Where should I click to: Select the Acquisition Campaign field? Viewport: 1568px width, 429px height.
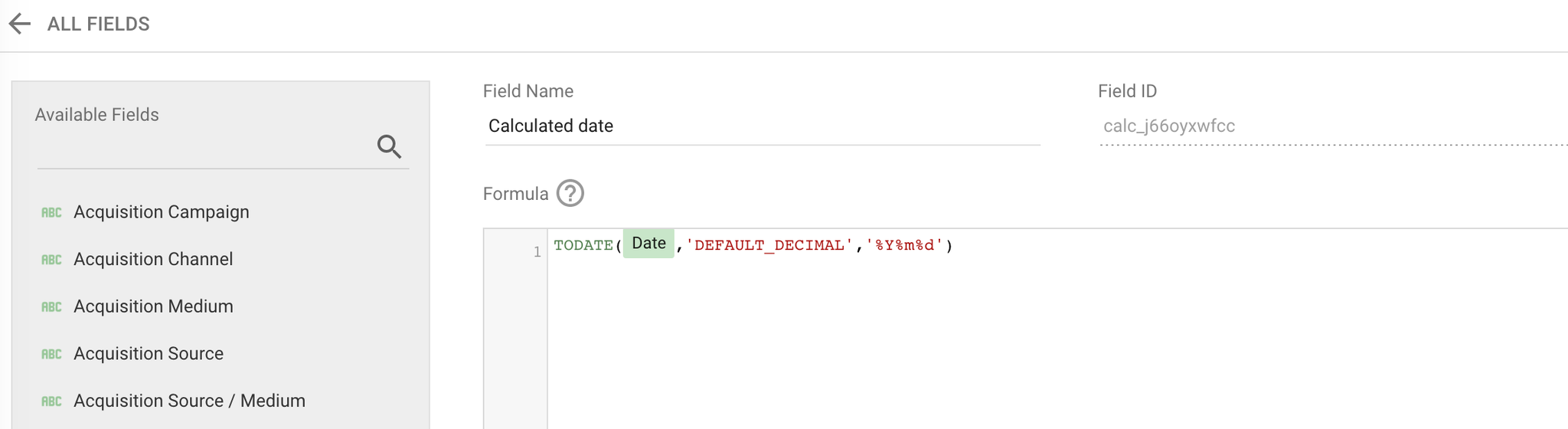[x=220, y=212]
